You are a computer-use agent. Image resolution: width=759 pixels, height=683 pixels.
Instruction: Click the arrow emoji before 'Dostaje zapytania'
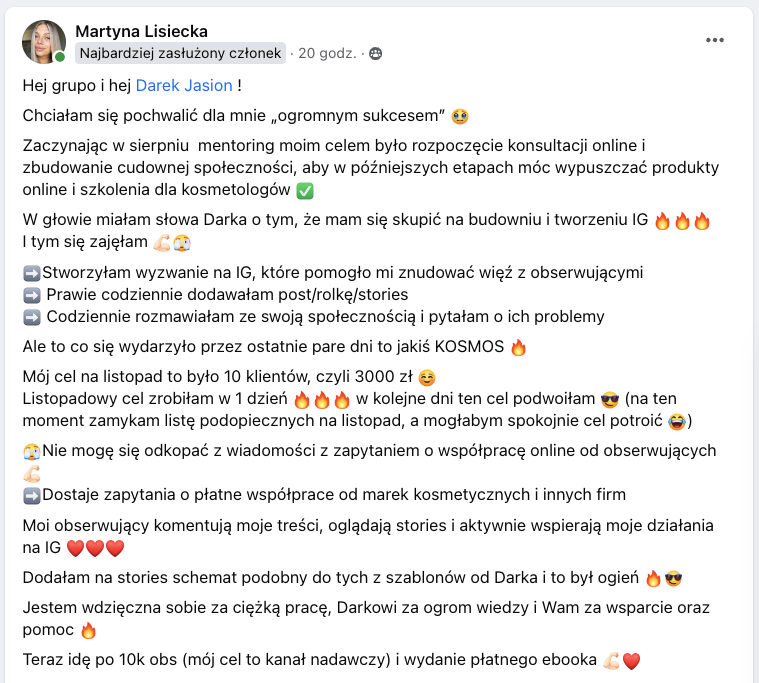point(31,495)
